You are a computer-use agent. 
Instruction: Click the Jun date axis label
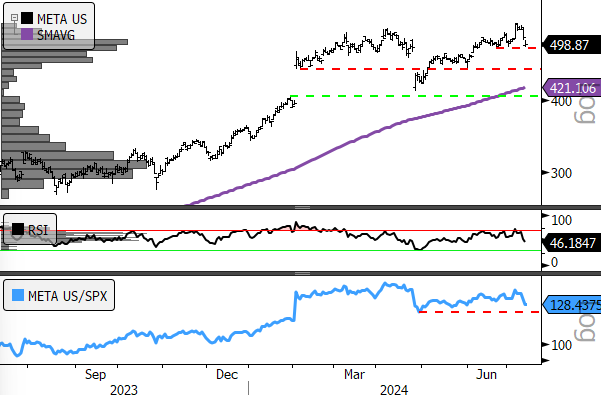click(486, 374)
